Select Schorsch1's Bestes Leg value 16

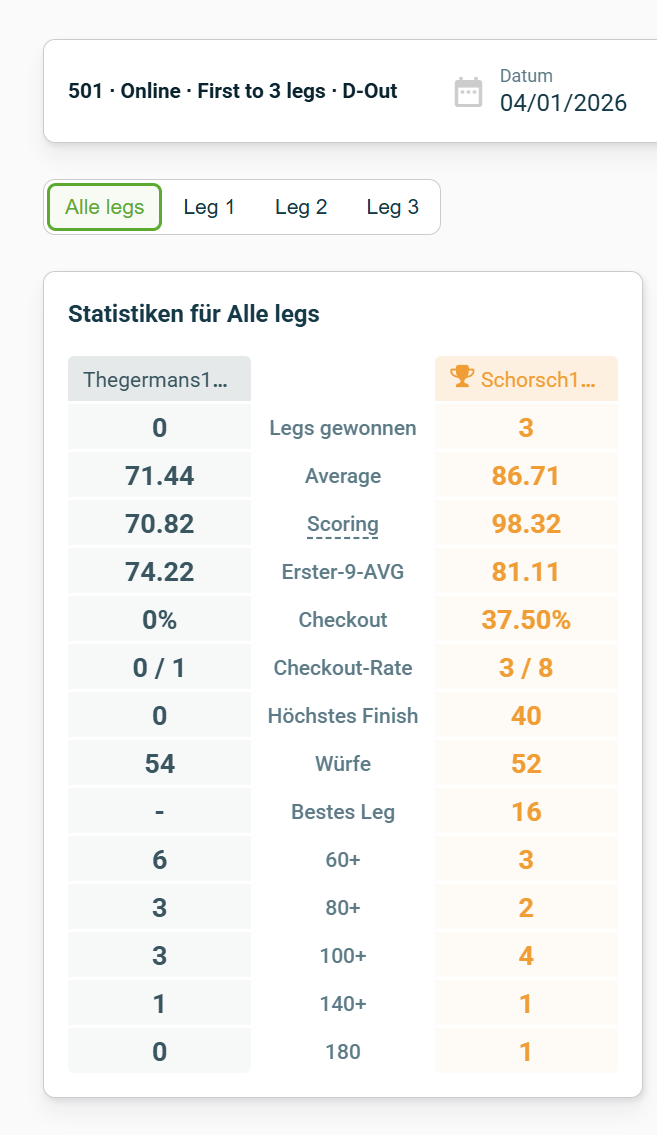527,811
